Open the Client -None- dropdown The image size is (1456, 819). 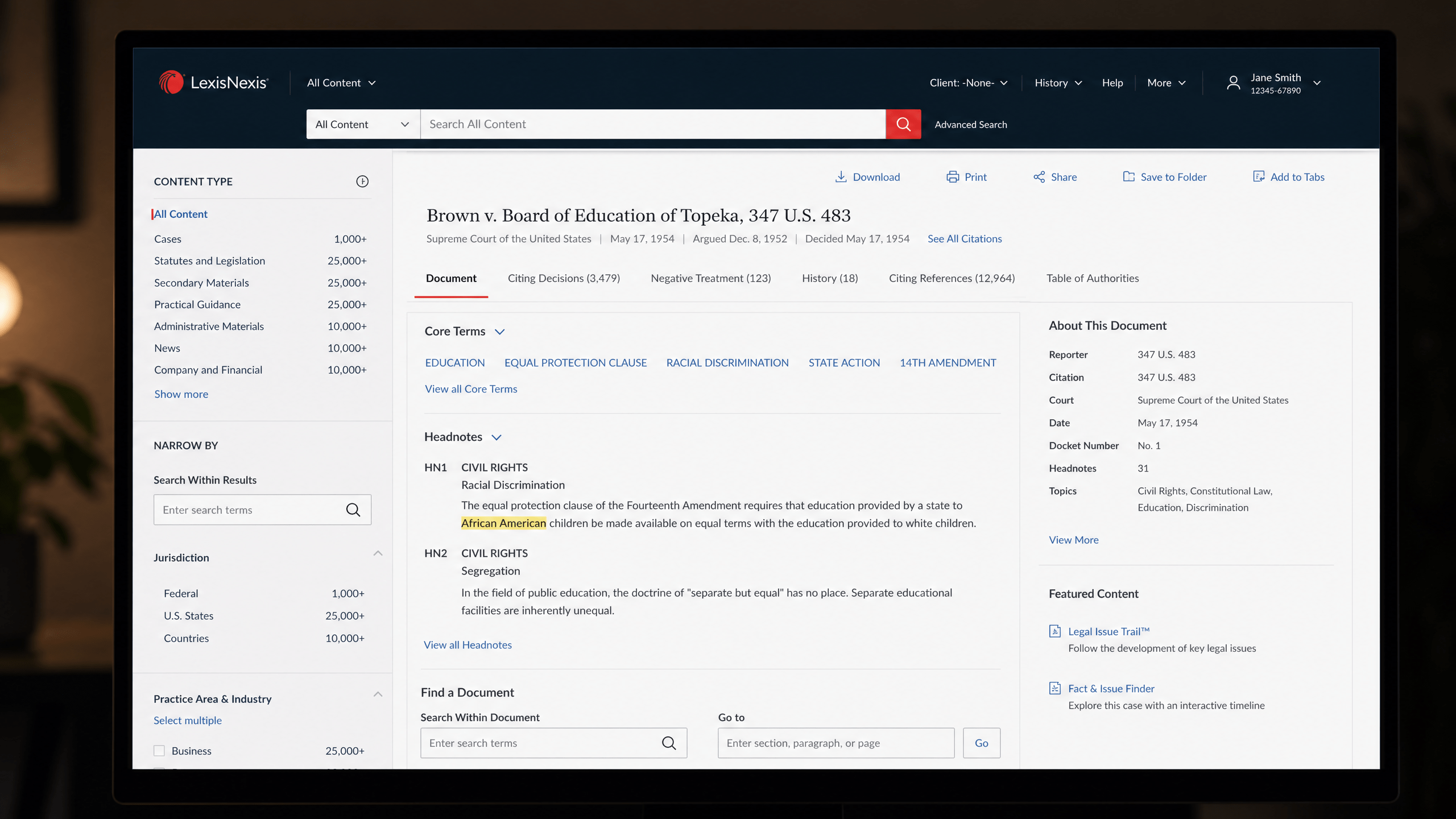[969, 82]
